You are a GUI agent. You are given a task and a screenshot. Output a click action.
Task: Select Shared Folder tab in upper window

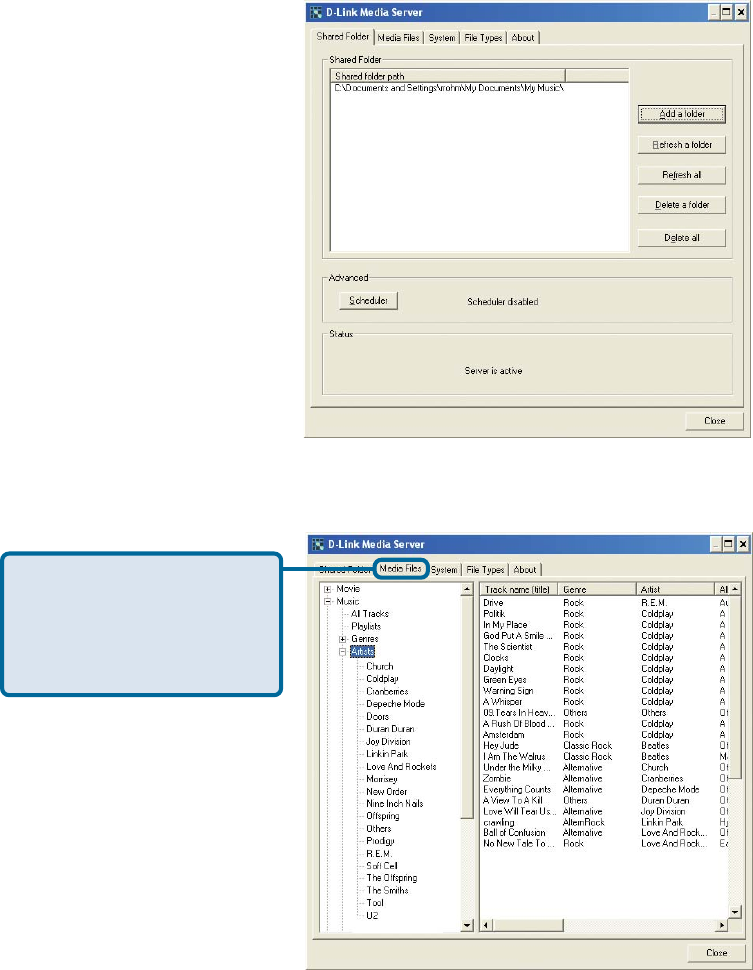(x=343, y=36)
